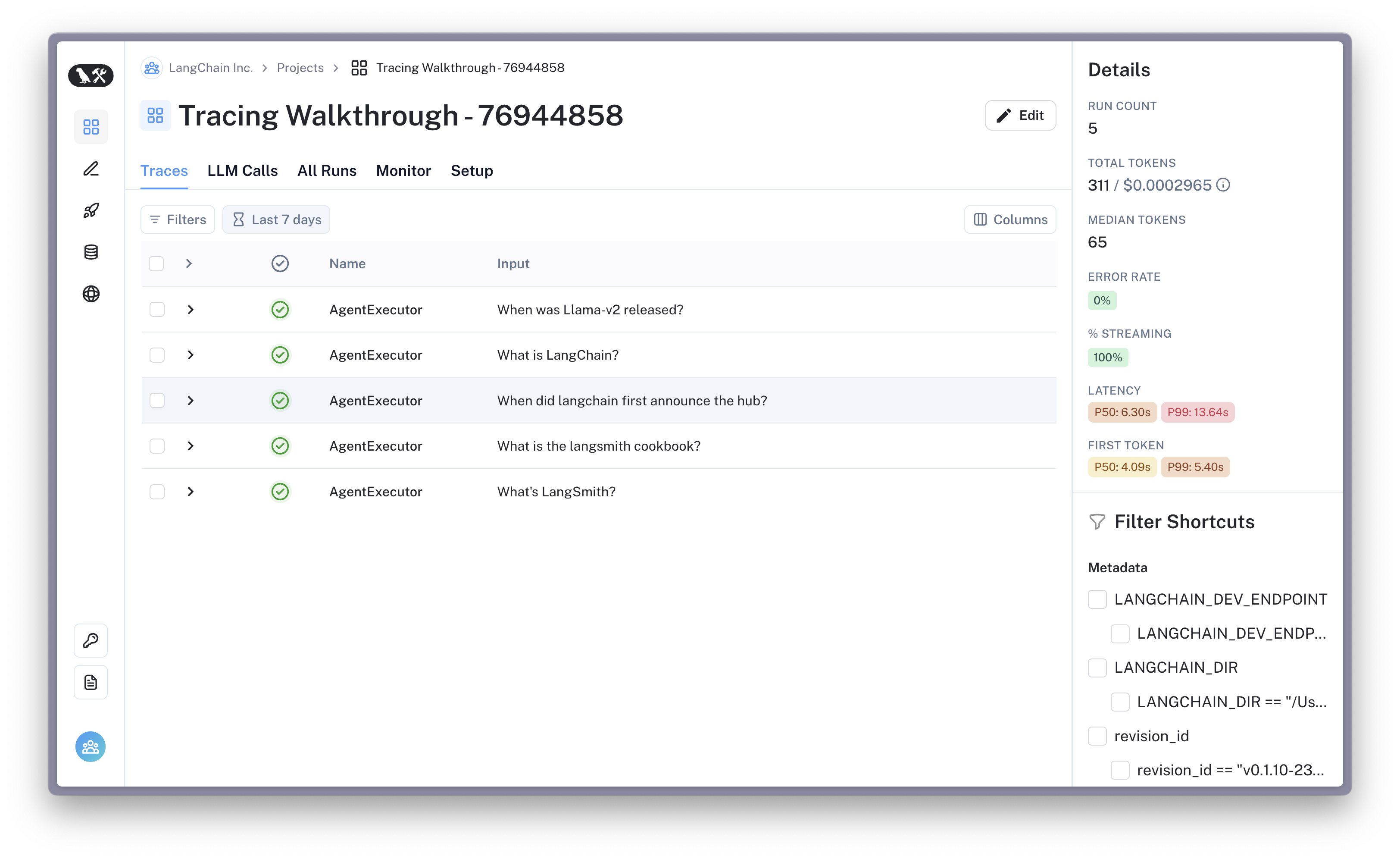Expand the hub announcement trace row
Viewport: 1400px width, 859px height.
(191, 401)
